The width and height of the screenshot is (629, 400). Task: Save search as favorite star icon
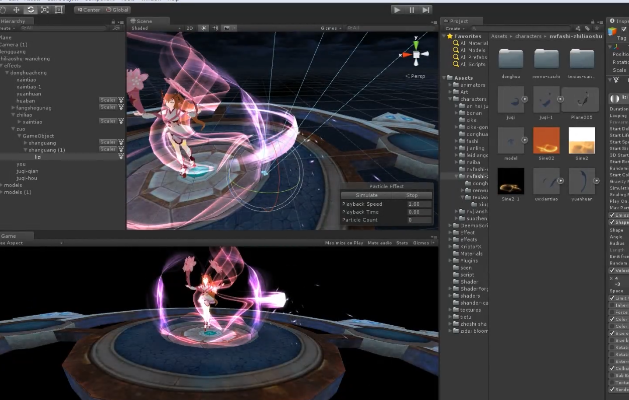point(597,28)
